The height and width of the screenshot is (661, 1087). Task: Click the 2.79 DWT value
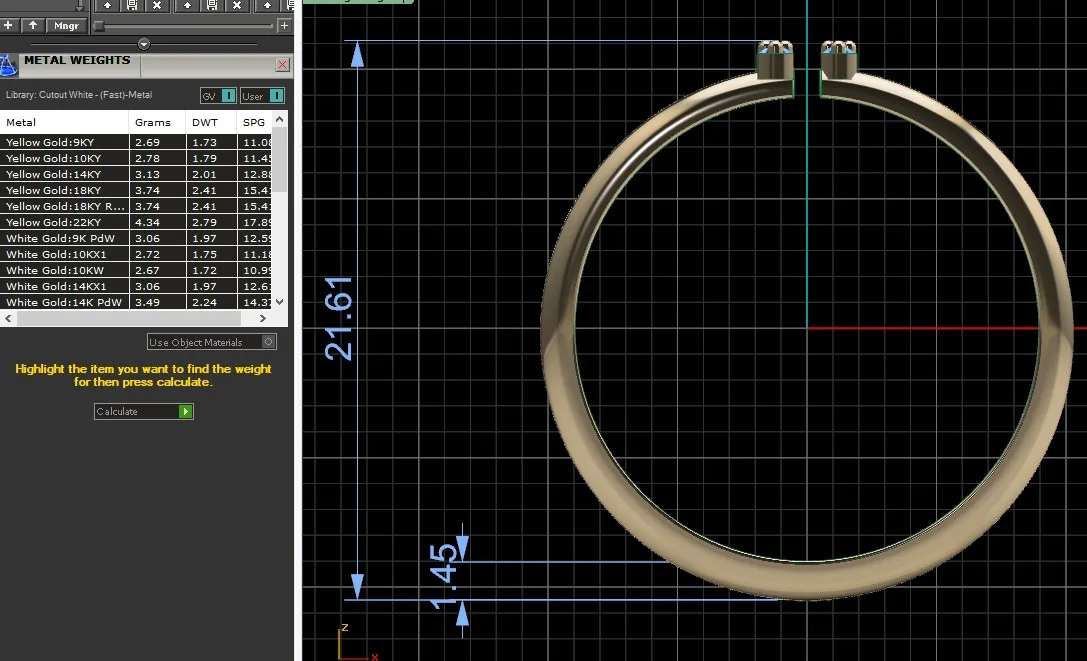click(x=205, y=223)
